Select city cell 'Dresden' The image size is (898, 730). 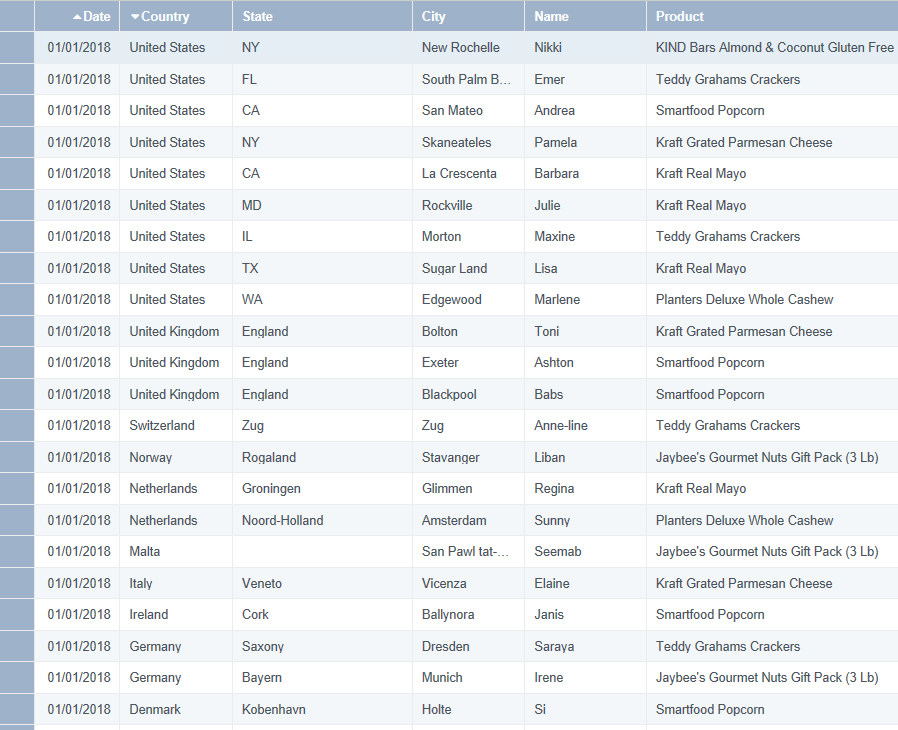(468, 646)
